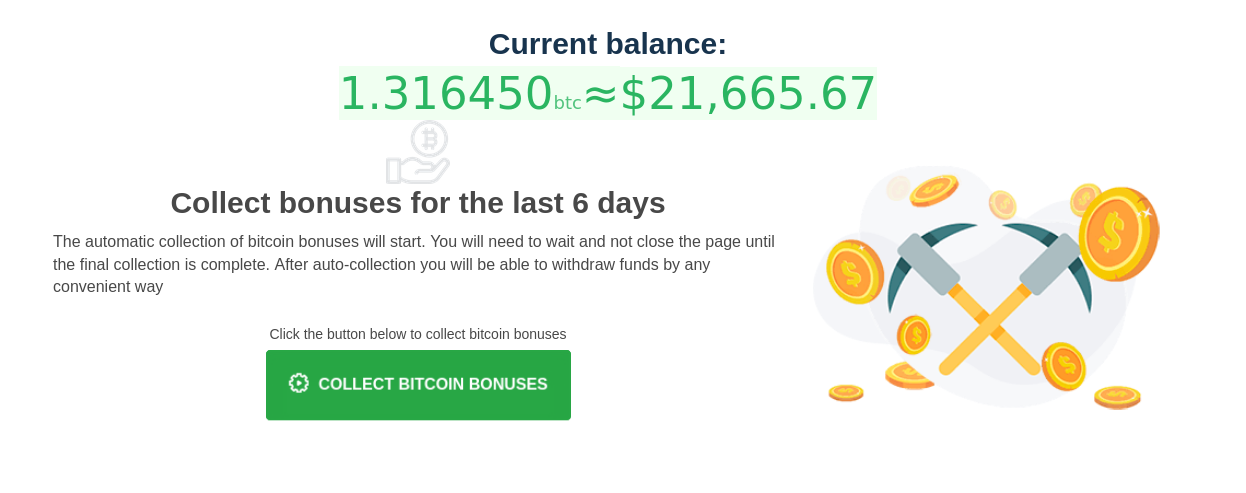Click the small "btc" unit label
The width and height of the screenshot is (1246, 493).
[567, 103]
